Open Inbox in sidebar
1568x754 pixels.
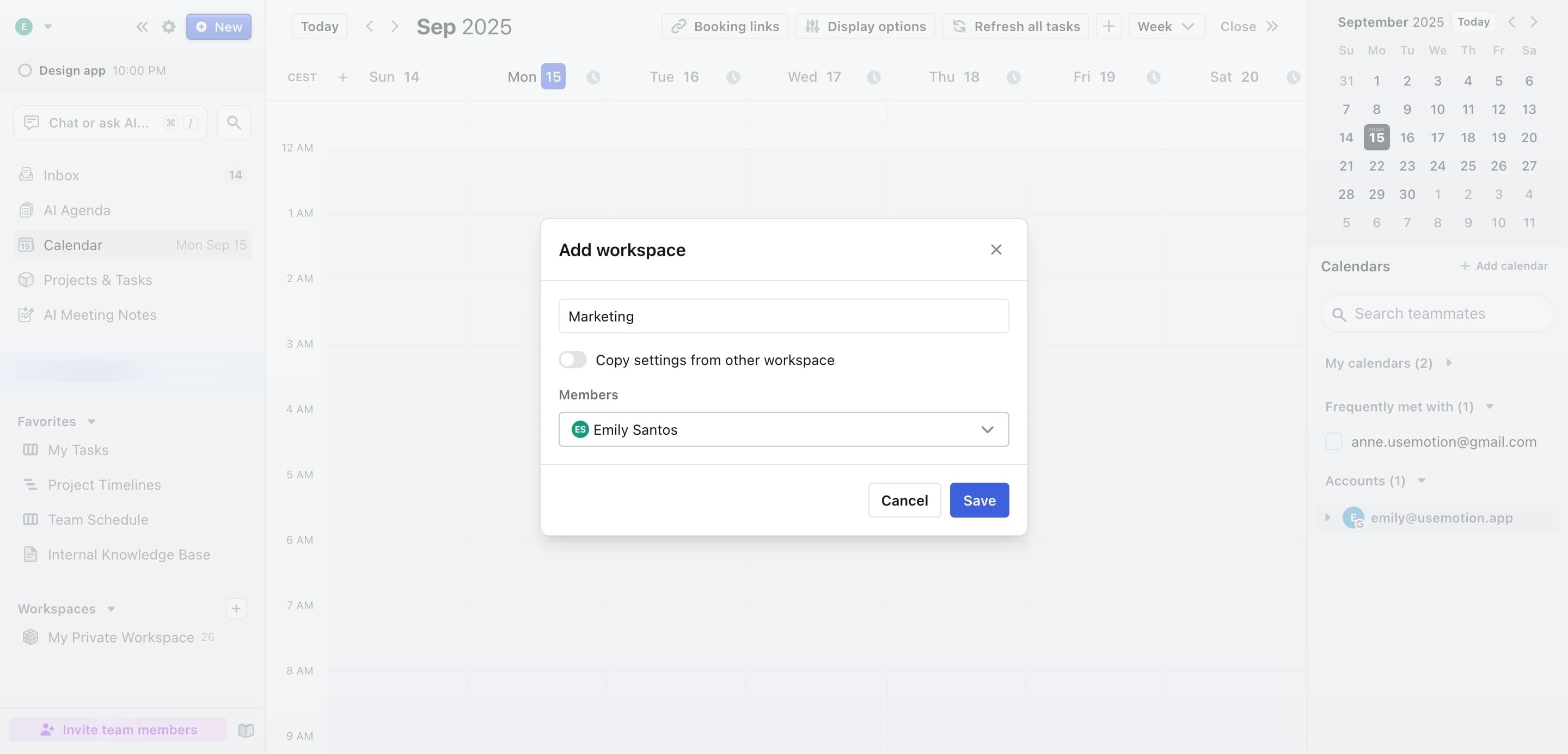click(x=132, y=175)
